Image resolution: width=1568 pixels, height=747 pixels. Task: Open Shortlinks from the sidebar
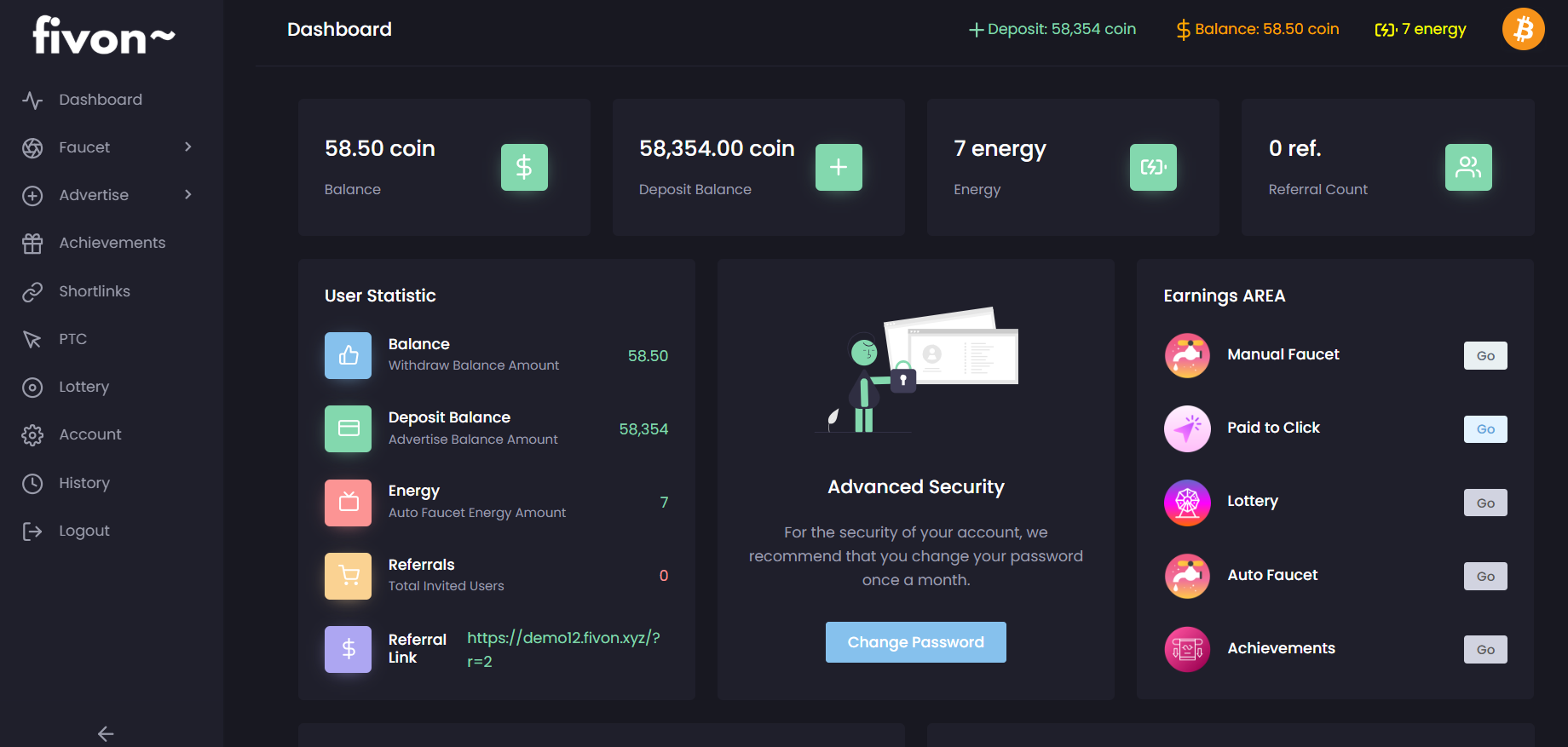(x=94, y=291)
